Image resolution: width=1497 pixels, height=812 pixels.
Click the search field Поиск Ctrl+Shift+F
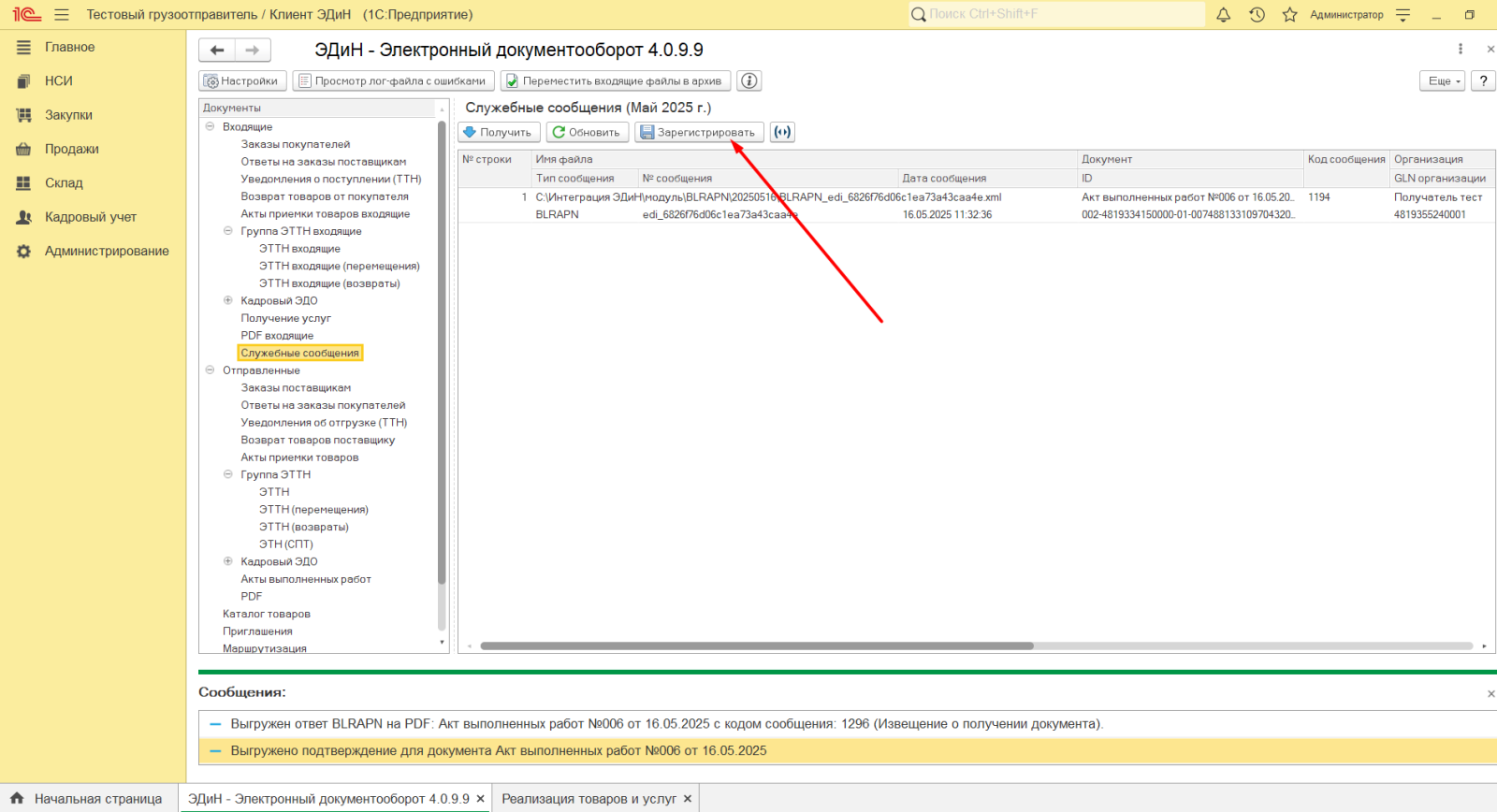click(1056, 14)
